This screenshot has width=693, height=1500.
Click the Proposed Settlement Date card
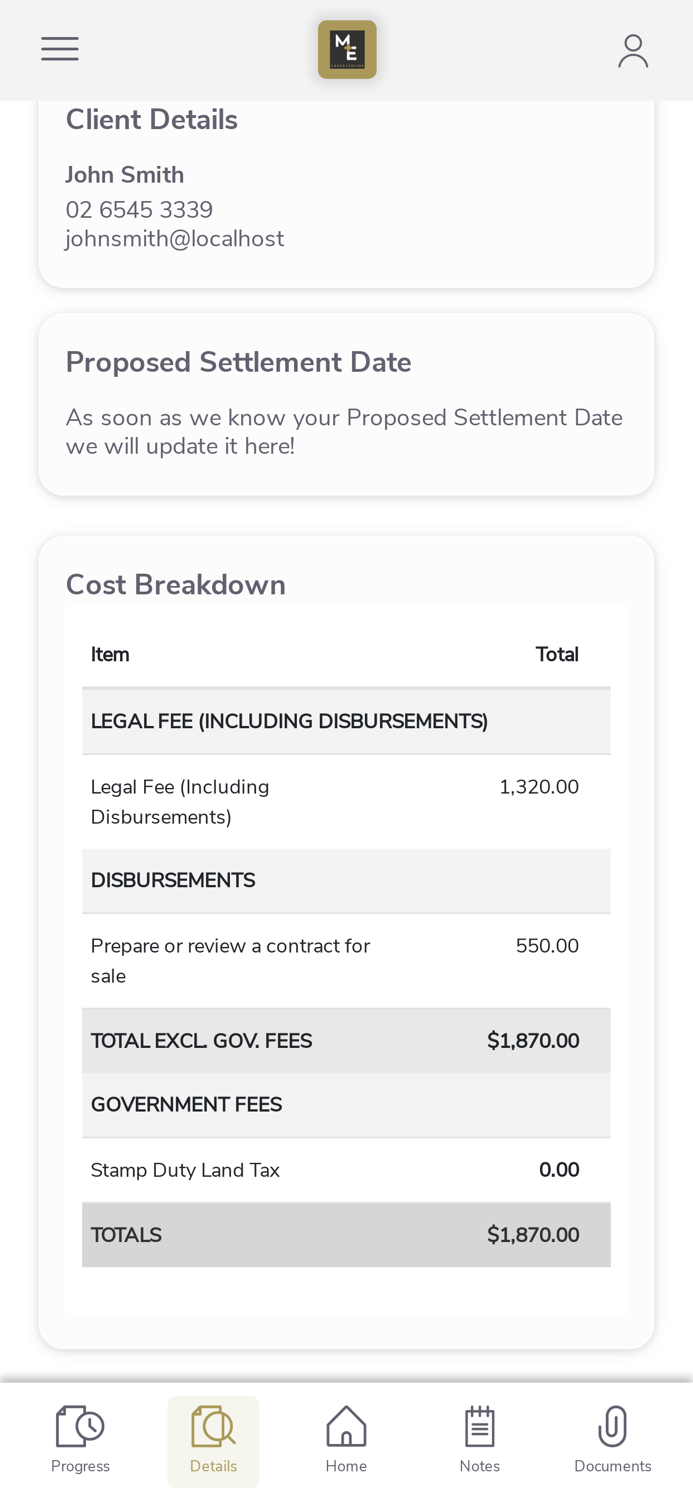pos(346,404)
